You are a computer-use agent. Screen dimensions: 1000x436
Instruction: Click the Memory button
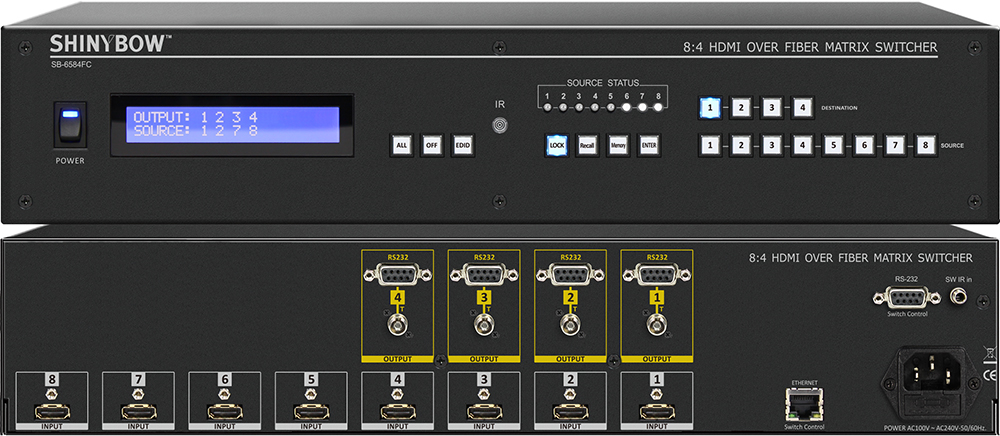pyautogui.click(x=617, y=145)
